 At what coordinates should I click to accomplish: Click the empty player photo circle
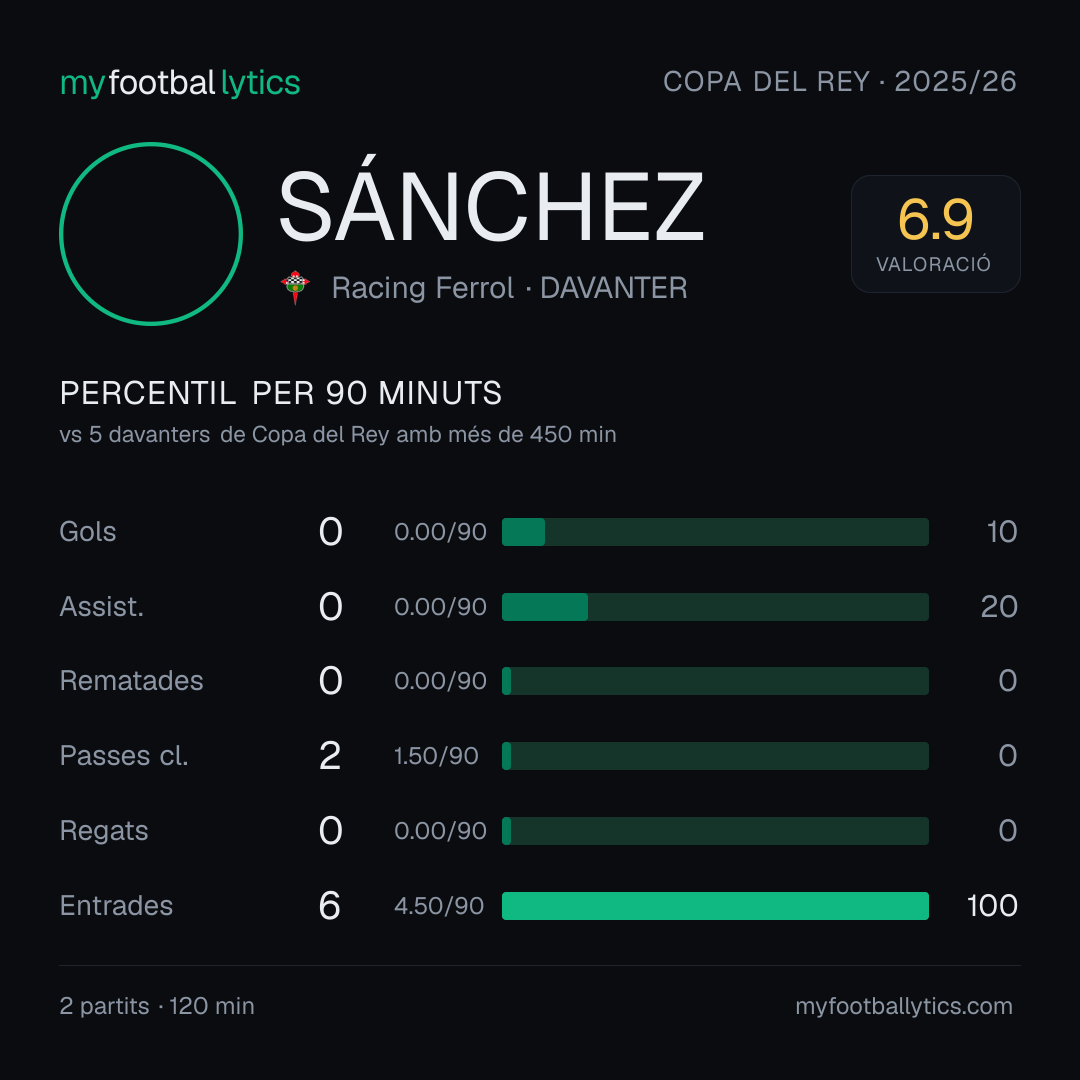pos(151,233)
